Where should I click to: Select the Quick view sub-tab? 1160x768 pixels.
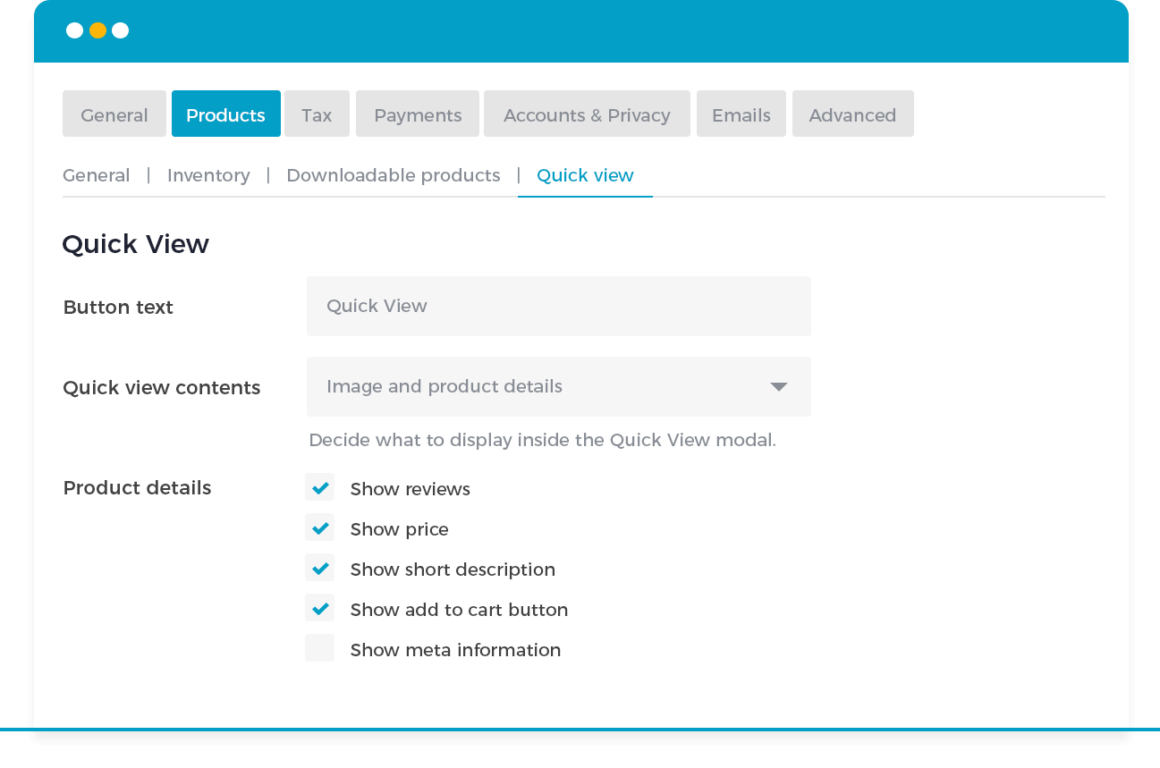585,175
